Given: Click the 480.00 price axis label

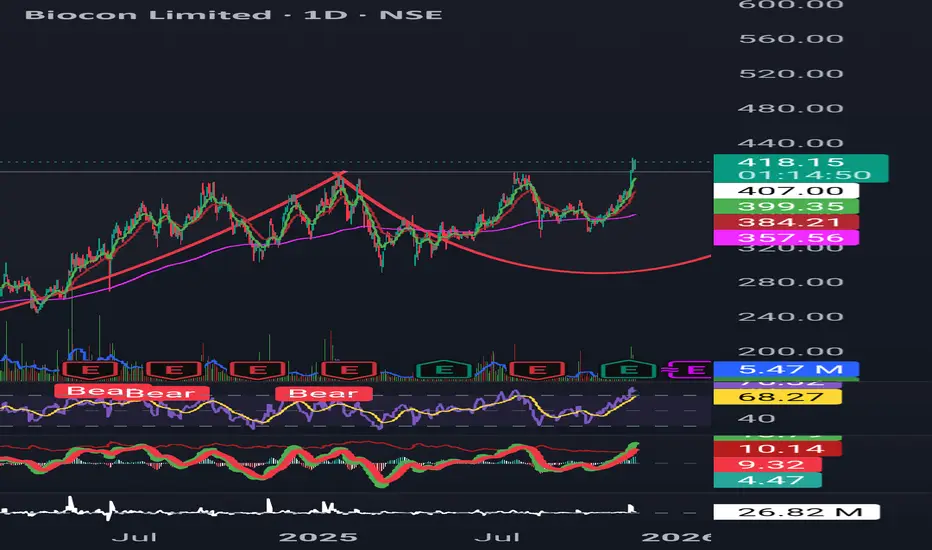Looking at the screenshot, I should coord(791,108).
